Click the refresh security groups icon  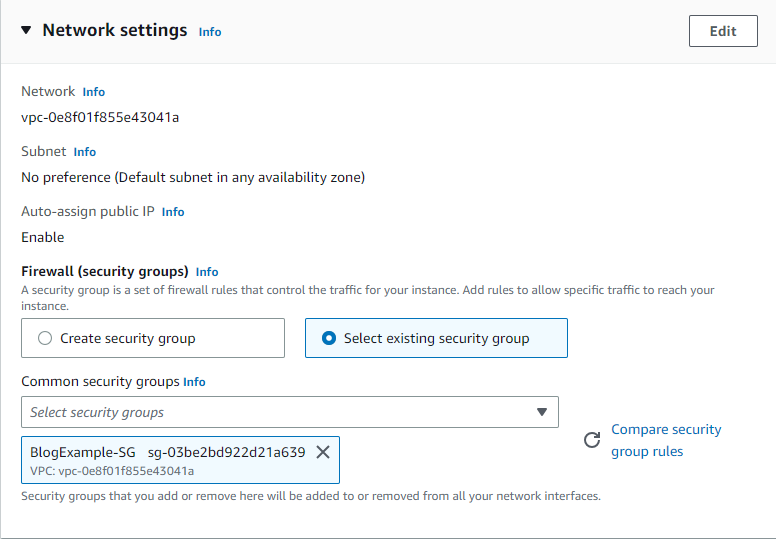(x=592, y=440)
